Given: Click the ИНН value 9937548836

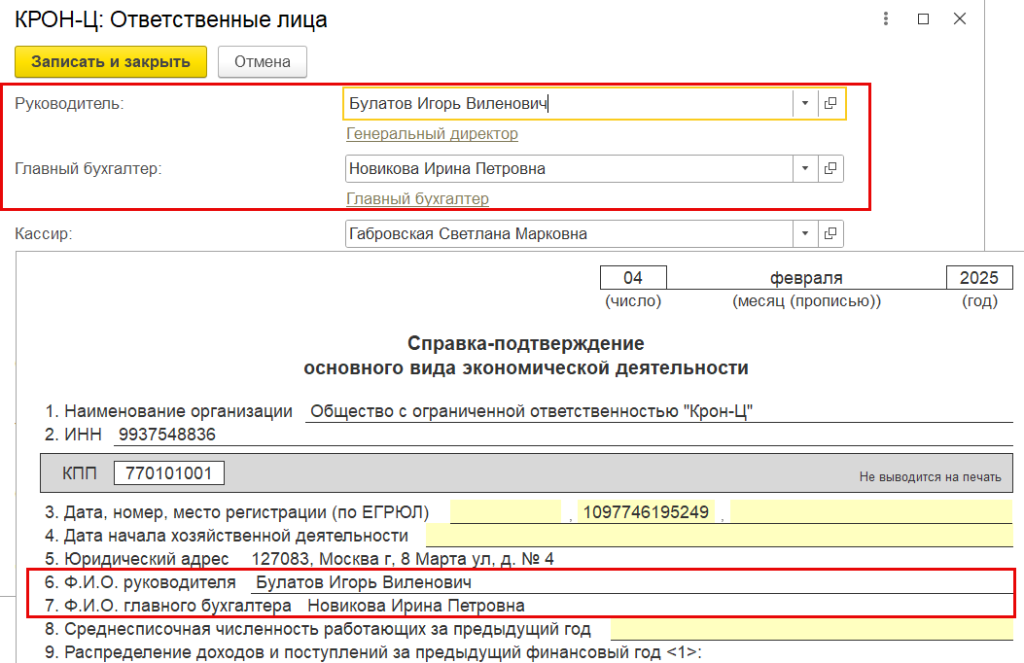Looking at the screenshot, I should pos(167,434).
